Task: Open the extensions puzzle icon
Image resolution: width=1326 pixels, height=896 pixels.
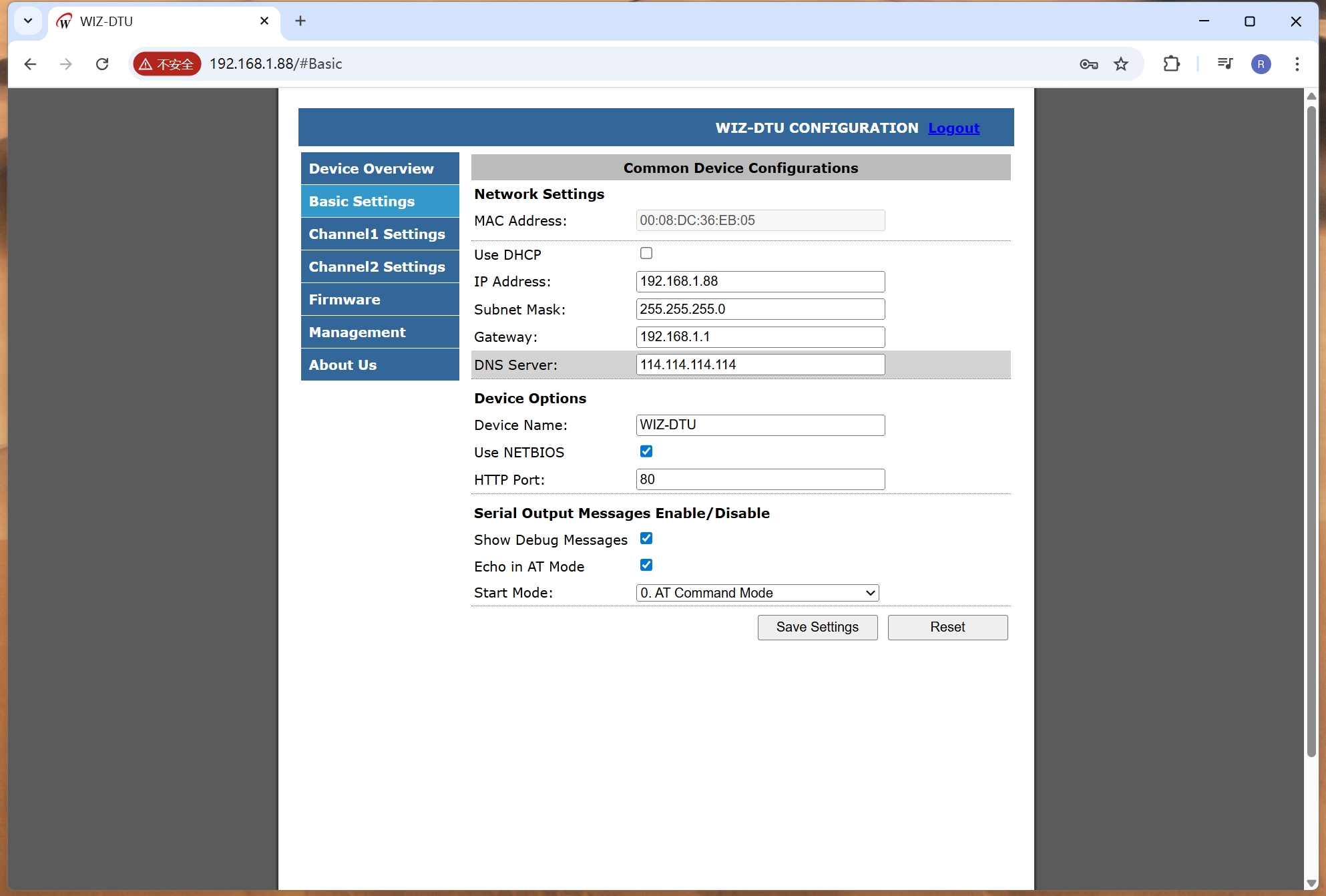Action: tap(1171, 64)
